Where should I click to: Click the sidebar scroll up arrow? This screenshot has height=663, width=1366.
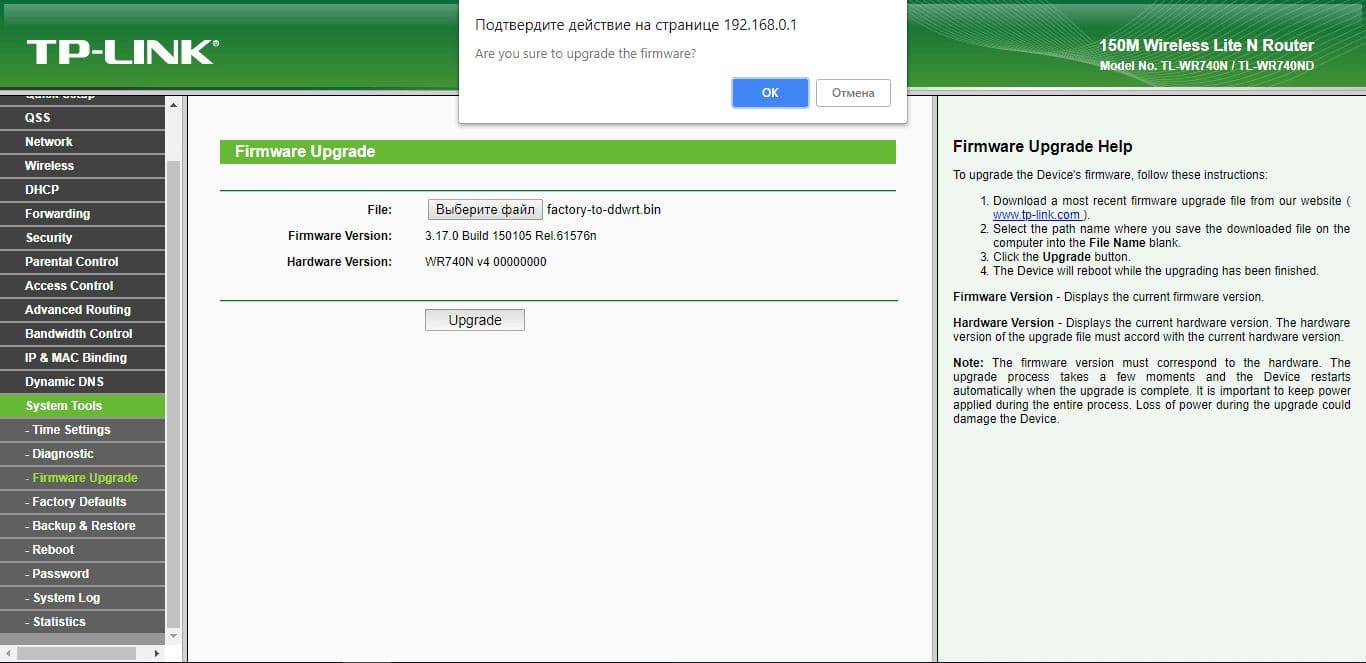point(173,104)
